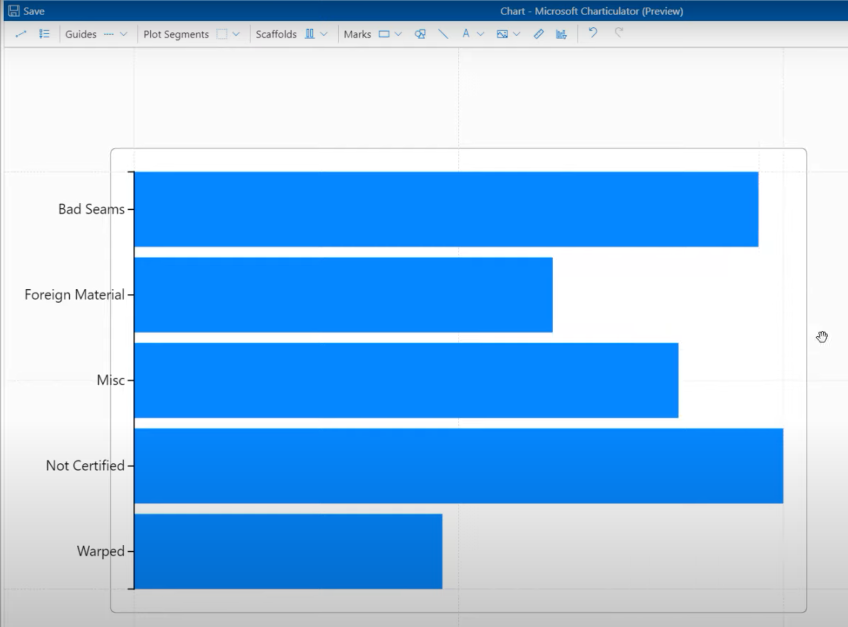Click the Marks toolbar label
Image resolution: width=848 pixels, height=627 pixels.
(357, 34)
